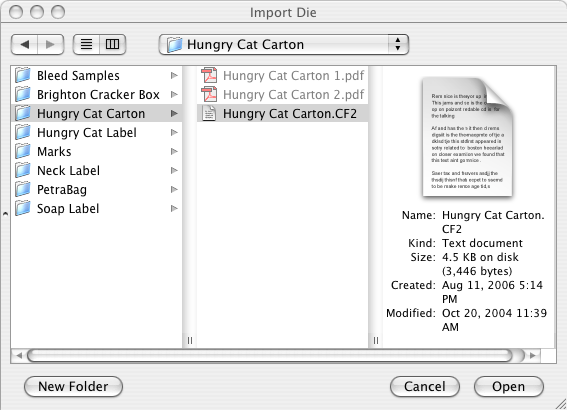
Task: Go forward with the right arrow button
Action: point(51,44)
